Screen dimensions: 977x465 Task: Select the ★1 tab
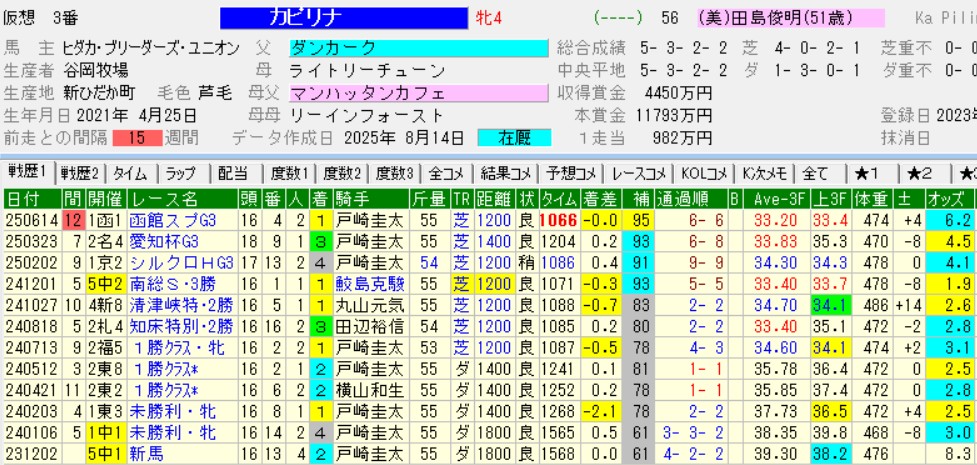click(x=866, y=172)
